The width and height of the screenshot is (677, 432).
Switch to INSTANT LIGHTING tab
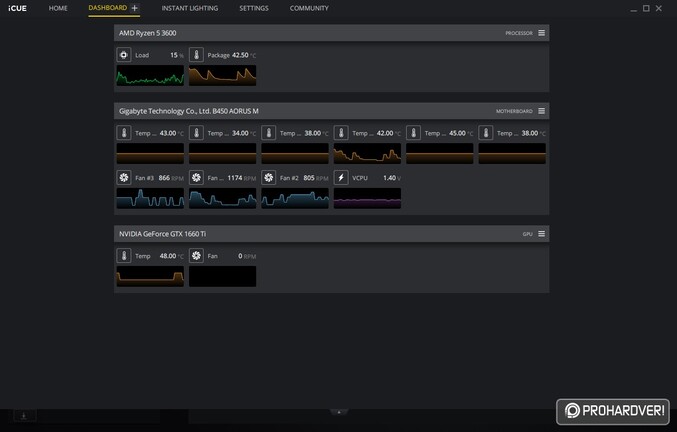coord(190,8)
